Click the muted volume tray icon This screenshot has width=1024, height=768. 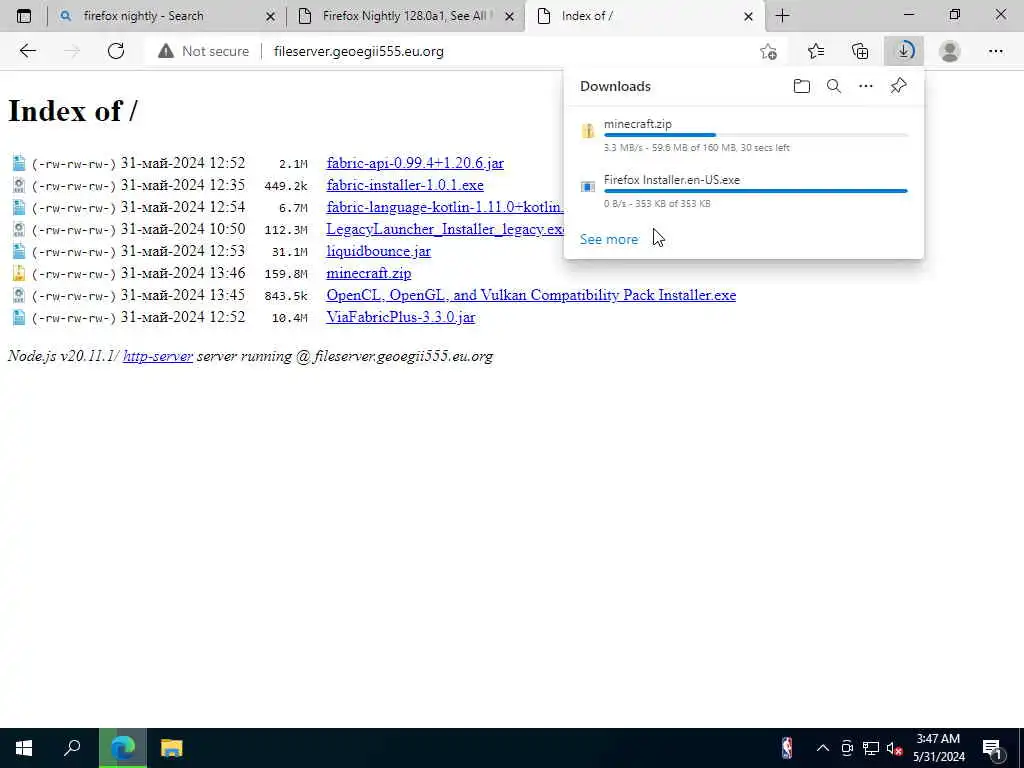894,748
